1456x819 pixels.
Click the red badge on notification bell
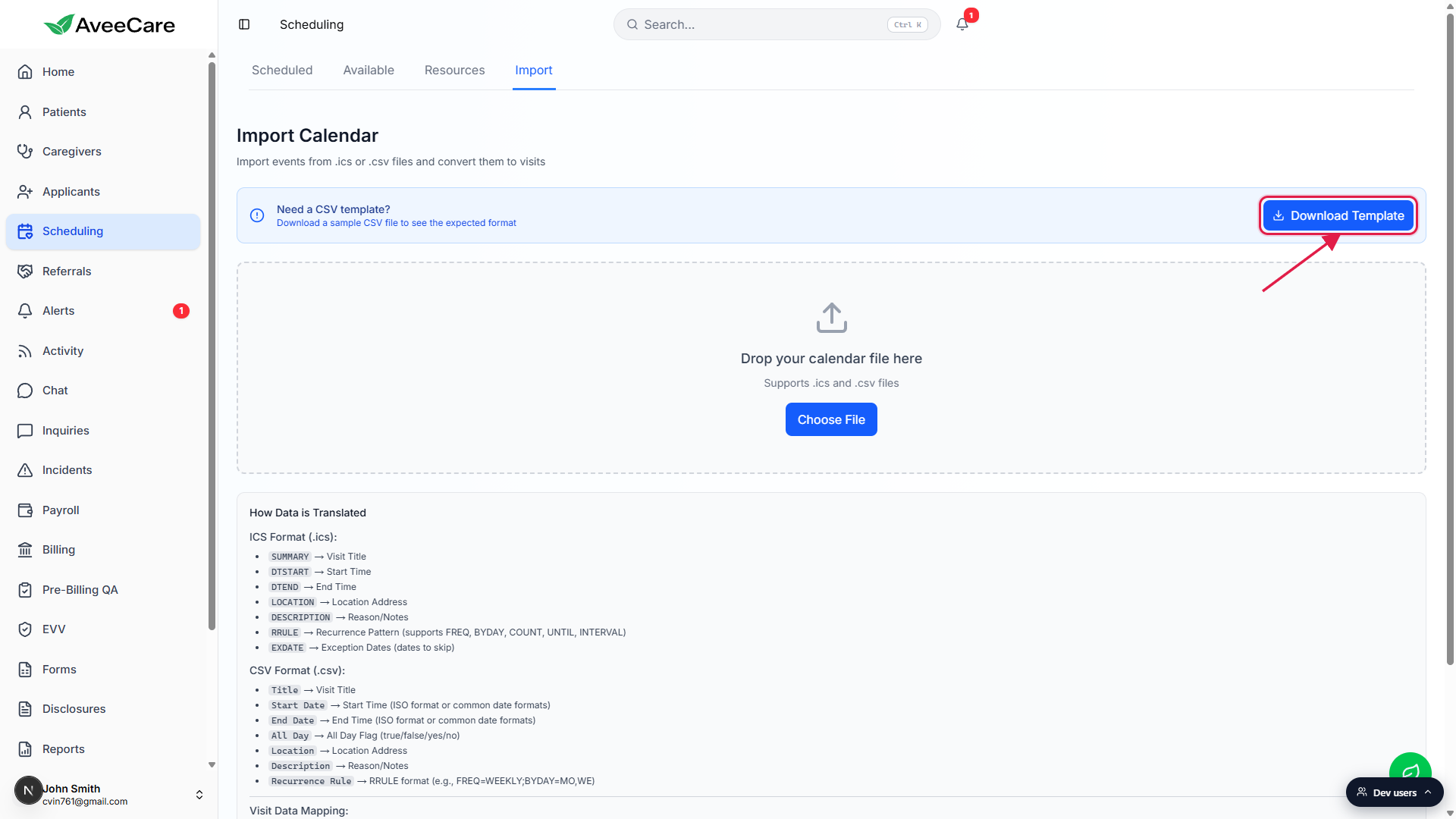(971, 15)
